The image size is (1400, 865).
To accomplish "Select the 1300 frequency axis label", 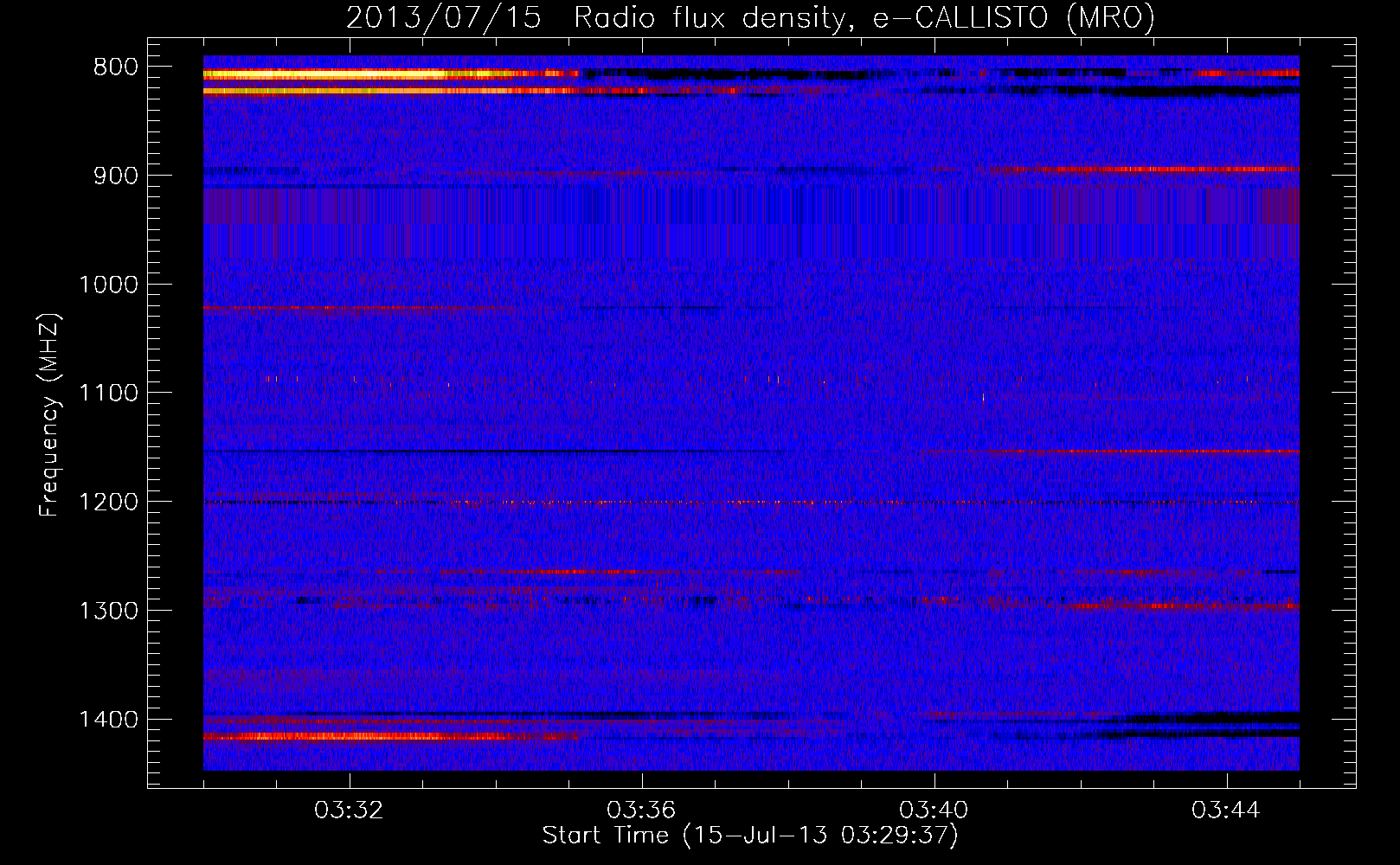I will (108, 611).
